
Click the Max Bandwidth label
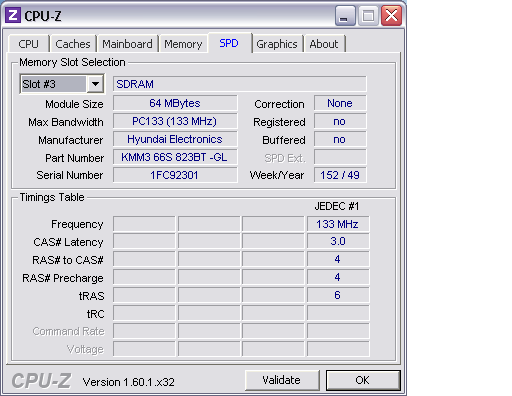click(66, 122)
